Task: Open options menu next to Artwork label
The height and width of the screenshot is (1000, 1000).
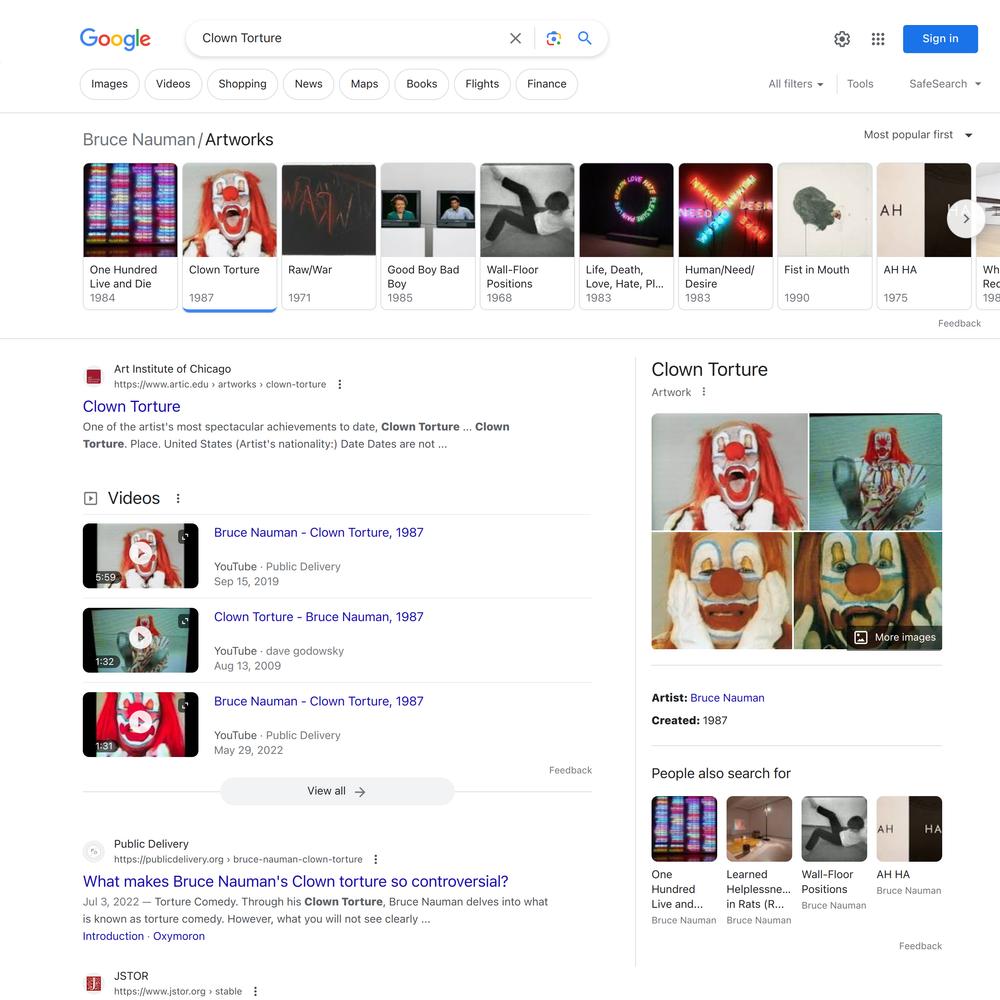Action: click(x=703, y=392)
